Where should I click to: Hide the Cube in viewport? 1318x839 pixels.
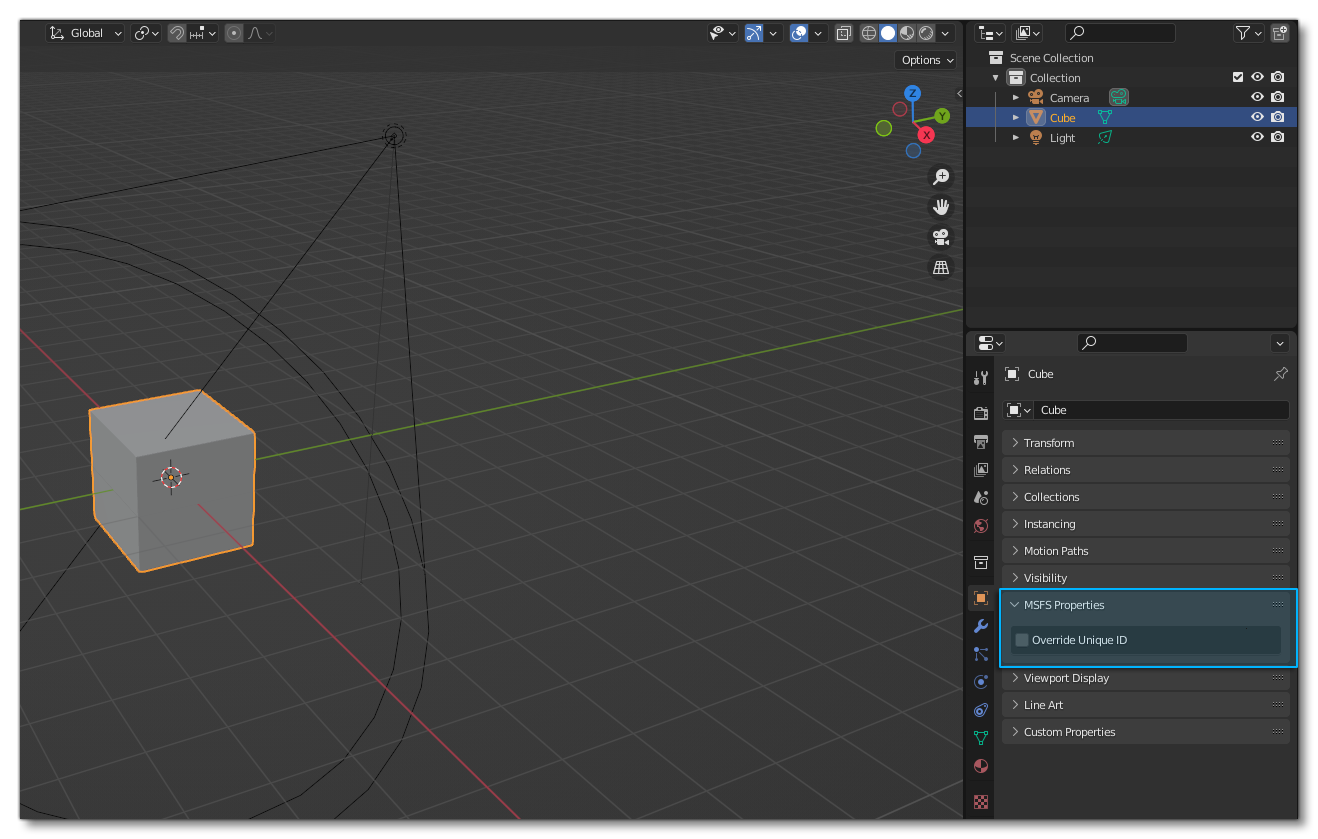[1258, 117]
